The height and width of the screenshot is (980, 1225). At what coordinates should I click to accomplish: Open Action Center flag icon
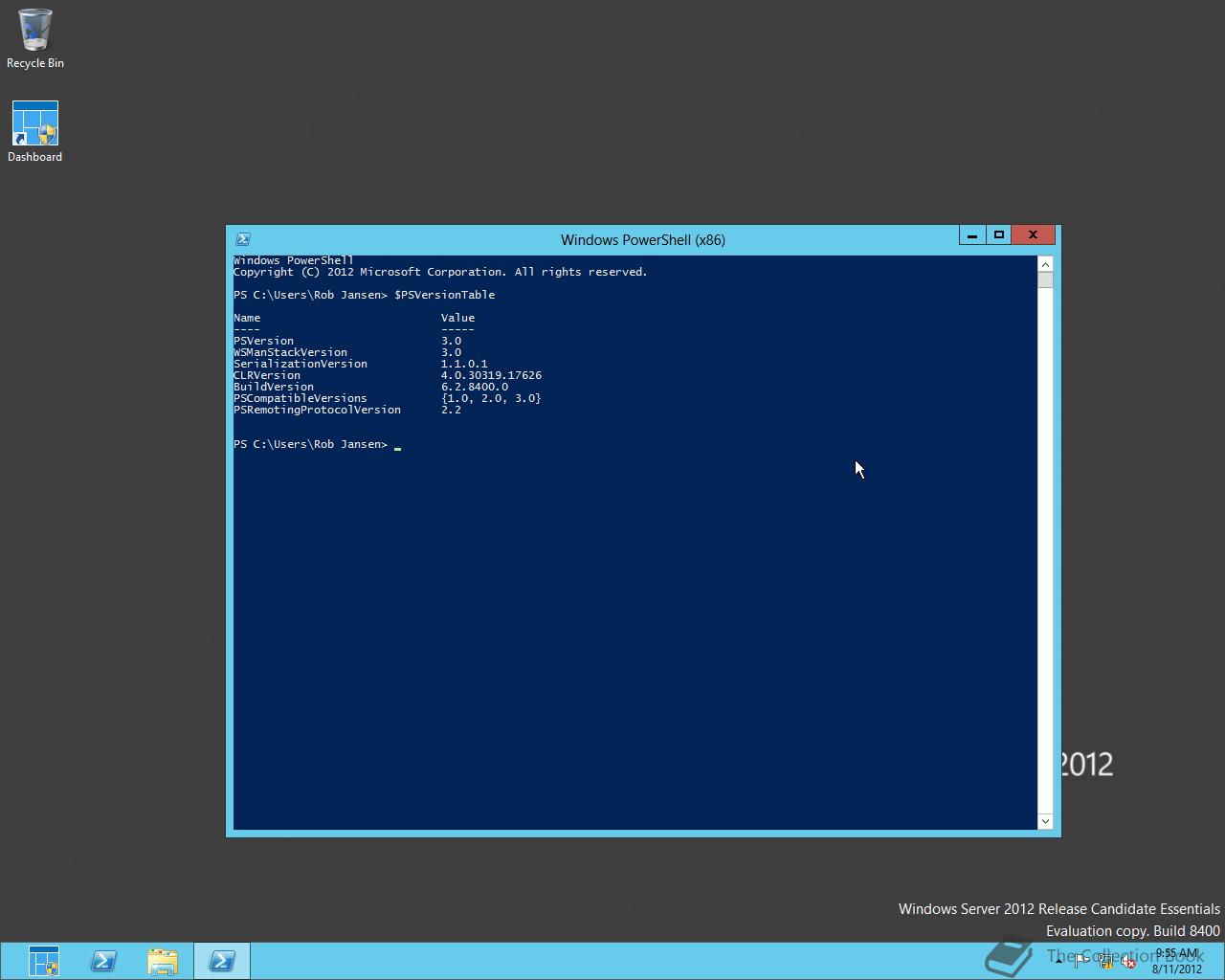click(1080, 961)
